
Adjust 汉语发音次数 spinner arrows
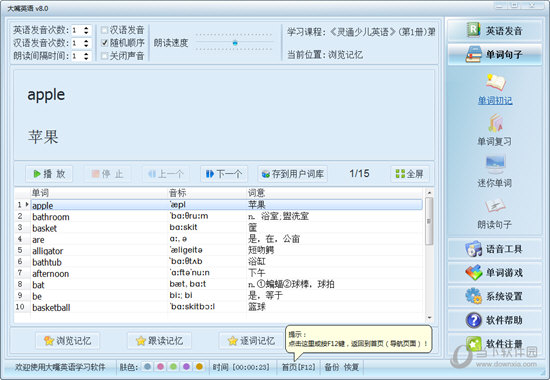pyautogui.click(x=86, y=43)
